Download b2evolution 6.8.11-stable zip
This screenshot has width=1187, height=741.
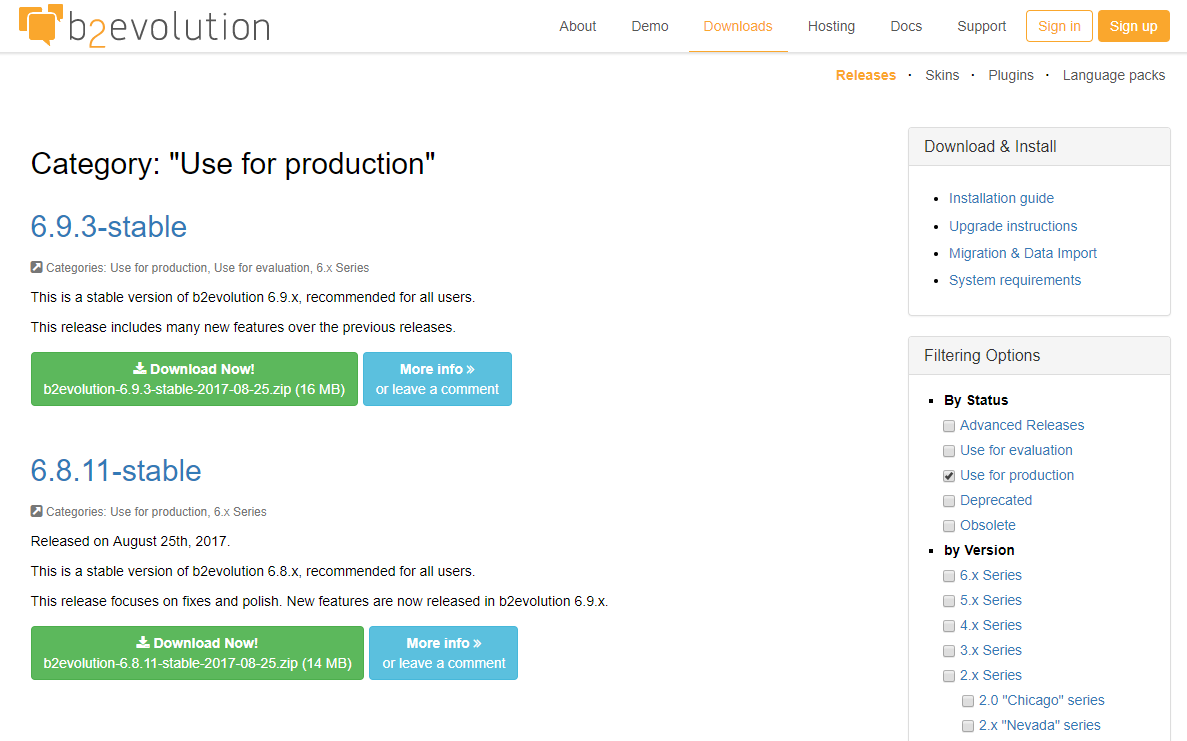(x=198, y=653)
